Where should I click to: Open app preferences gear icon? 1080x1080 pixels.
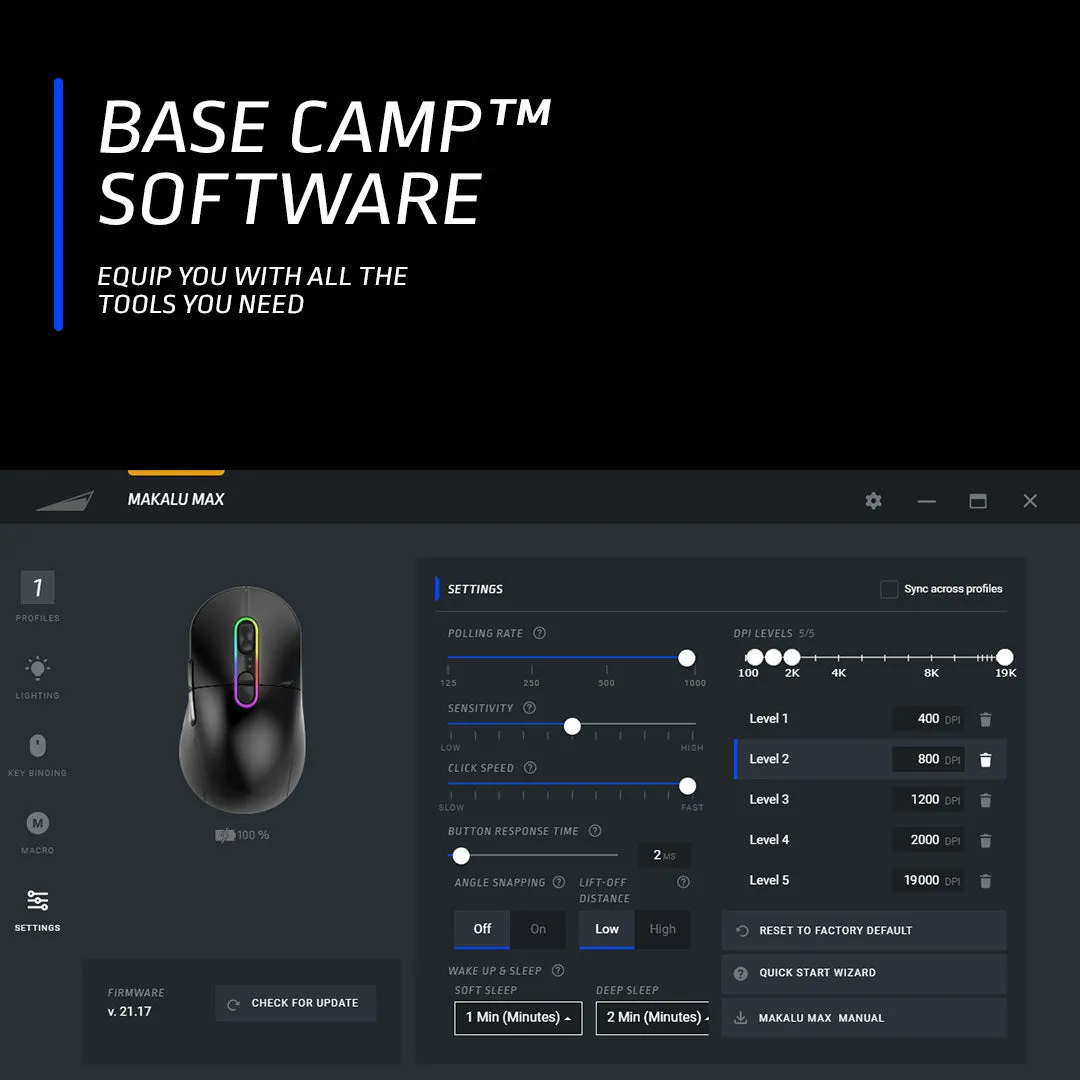click(873, 501)
